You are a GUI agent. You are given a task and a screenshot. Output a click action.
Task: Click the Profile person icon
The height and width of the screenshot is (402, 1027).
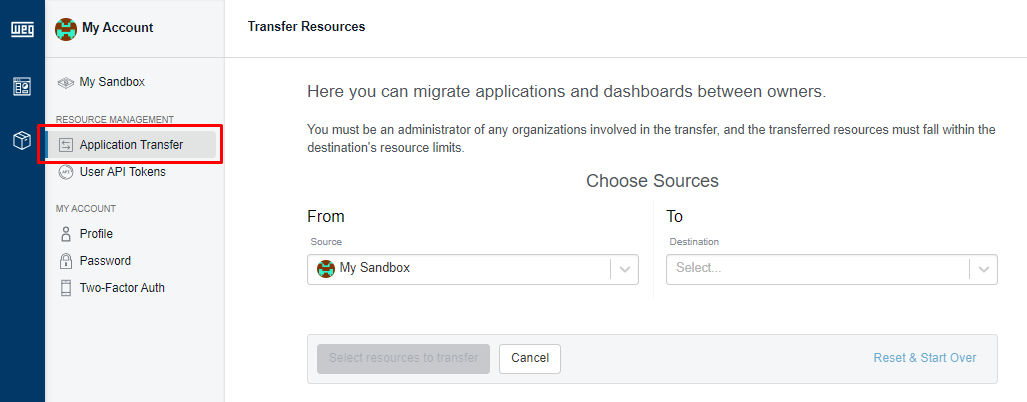[x=65, y=234]
